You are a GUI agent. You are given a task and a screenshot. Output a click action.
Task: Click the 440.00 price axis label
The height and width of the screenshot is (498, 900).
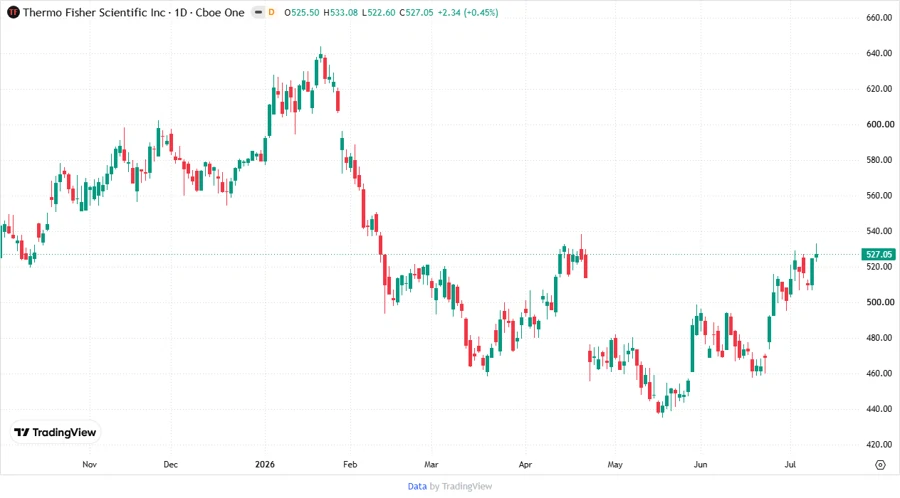click(x=879, y=409)
